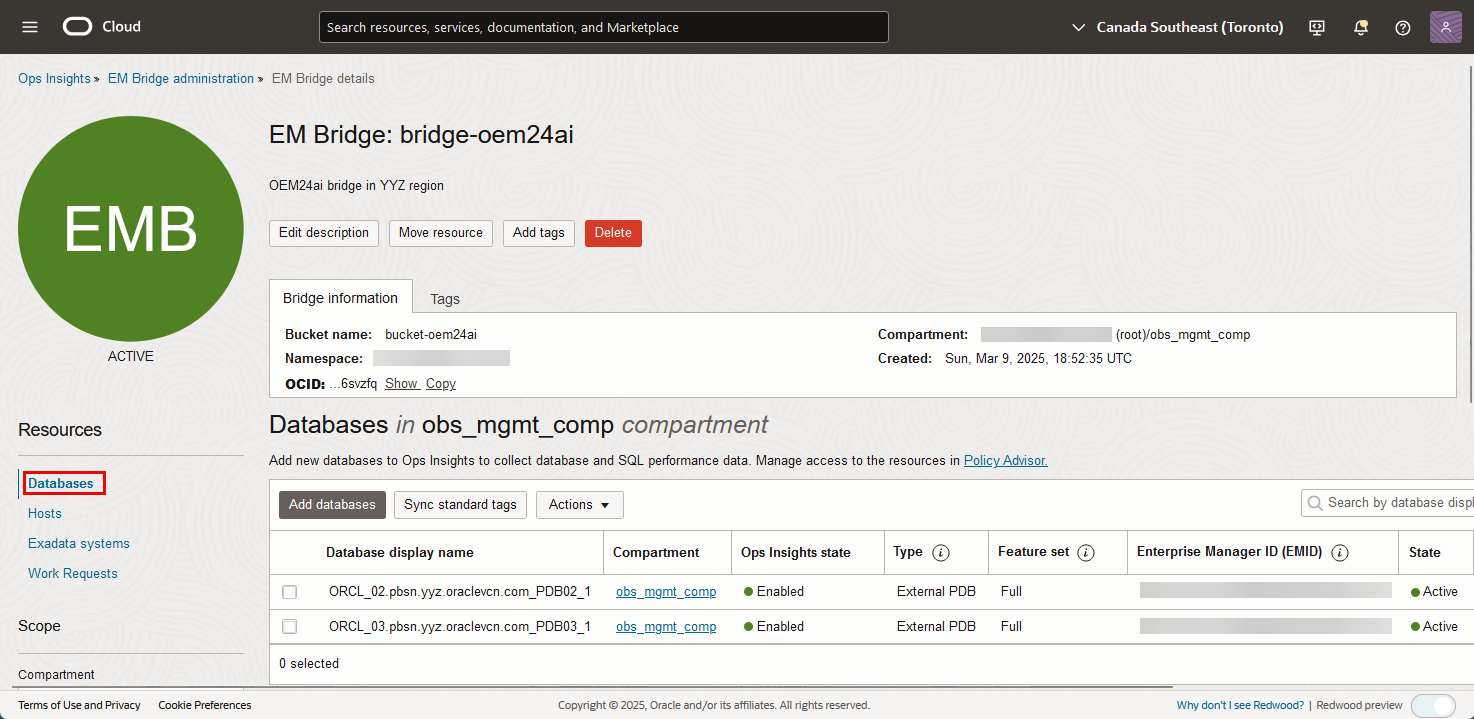Screen dimensions: 1474x719
Task: Delete the bridge-oem24ai EM Bridge
Action: point(613,233)
